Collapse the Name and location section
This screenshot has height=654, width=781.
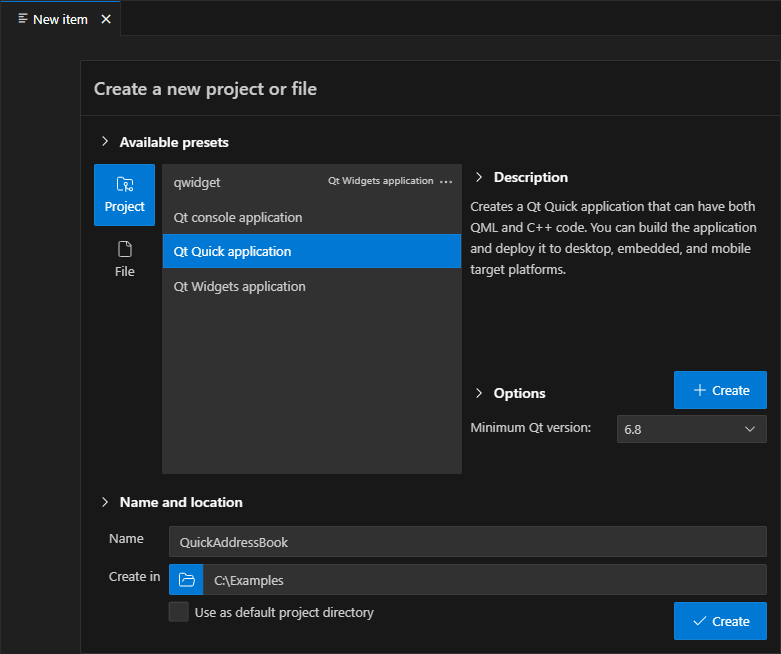click(x=105, y=502)
